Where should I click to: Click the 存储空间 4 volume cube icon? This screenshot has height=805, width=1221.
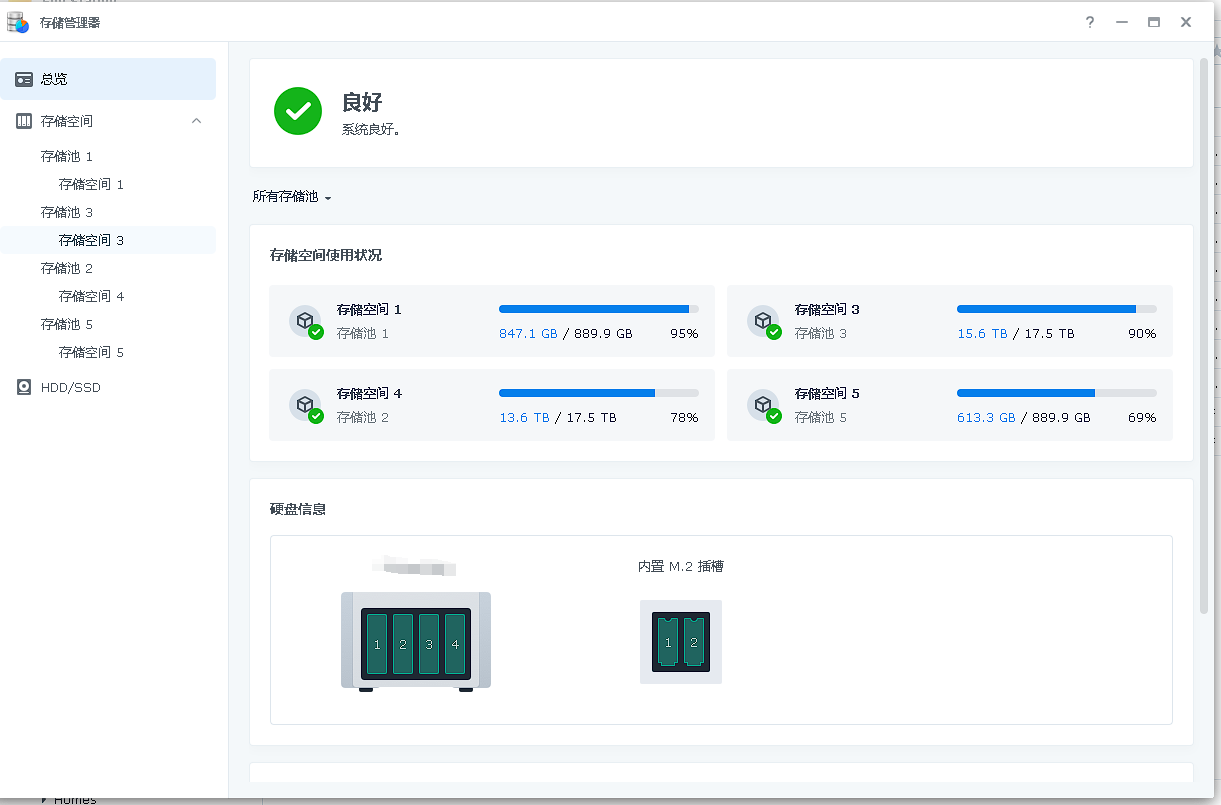(x=305, y=404)
